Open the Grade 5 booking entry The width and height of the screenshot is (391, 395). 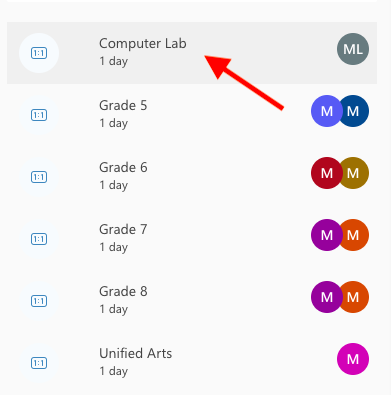point(192,115)
